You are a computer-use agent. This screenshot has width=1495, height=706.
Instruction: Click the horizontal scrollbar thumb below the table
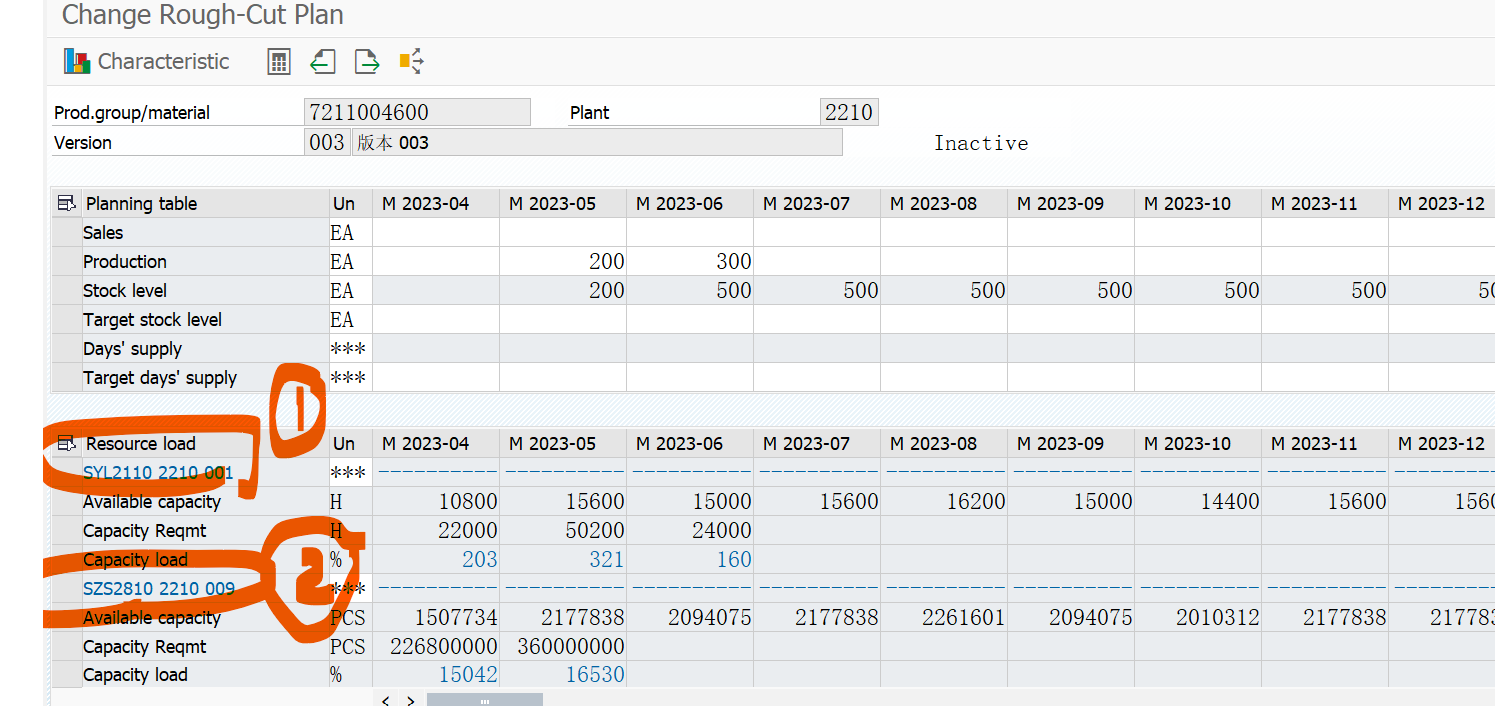[484, 701]
